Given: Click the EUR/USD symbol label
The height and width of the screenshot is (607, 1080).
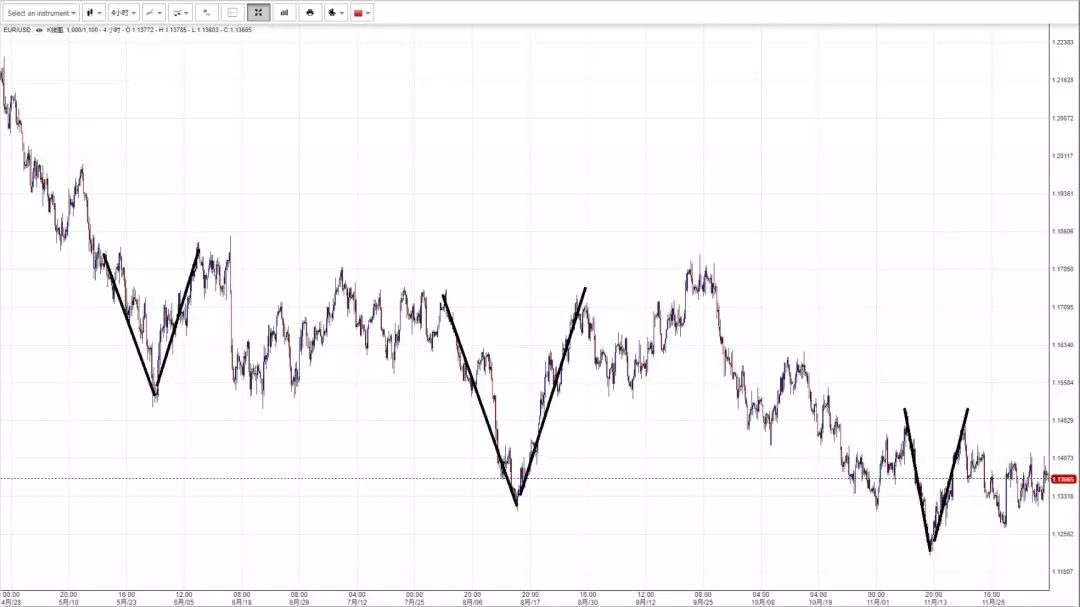Looking at the screenshot, I should point(17,30).
